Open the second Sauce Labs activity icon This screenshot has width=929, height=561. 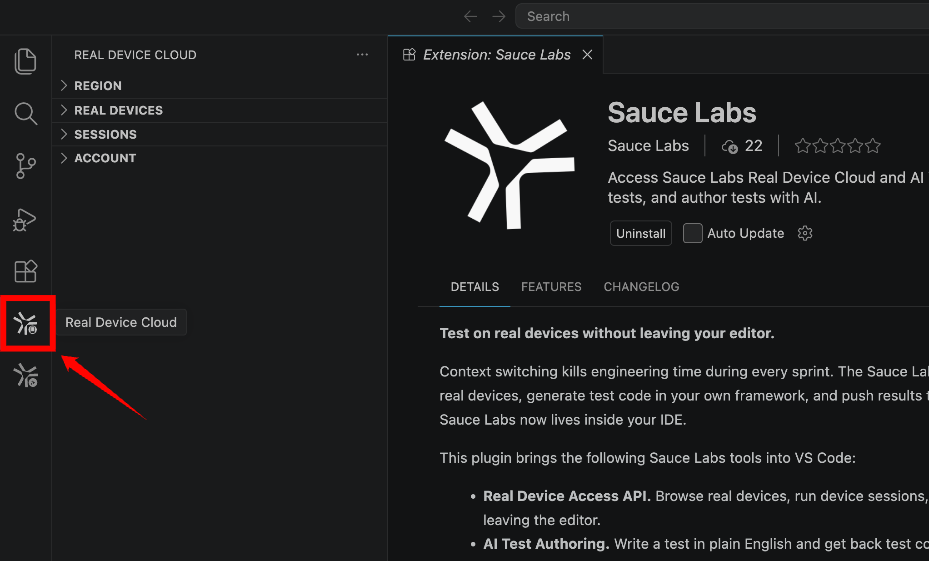(x=26, y=376)
